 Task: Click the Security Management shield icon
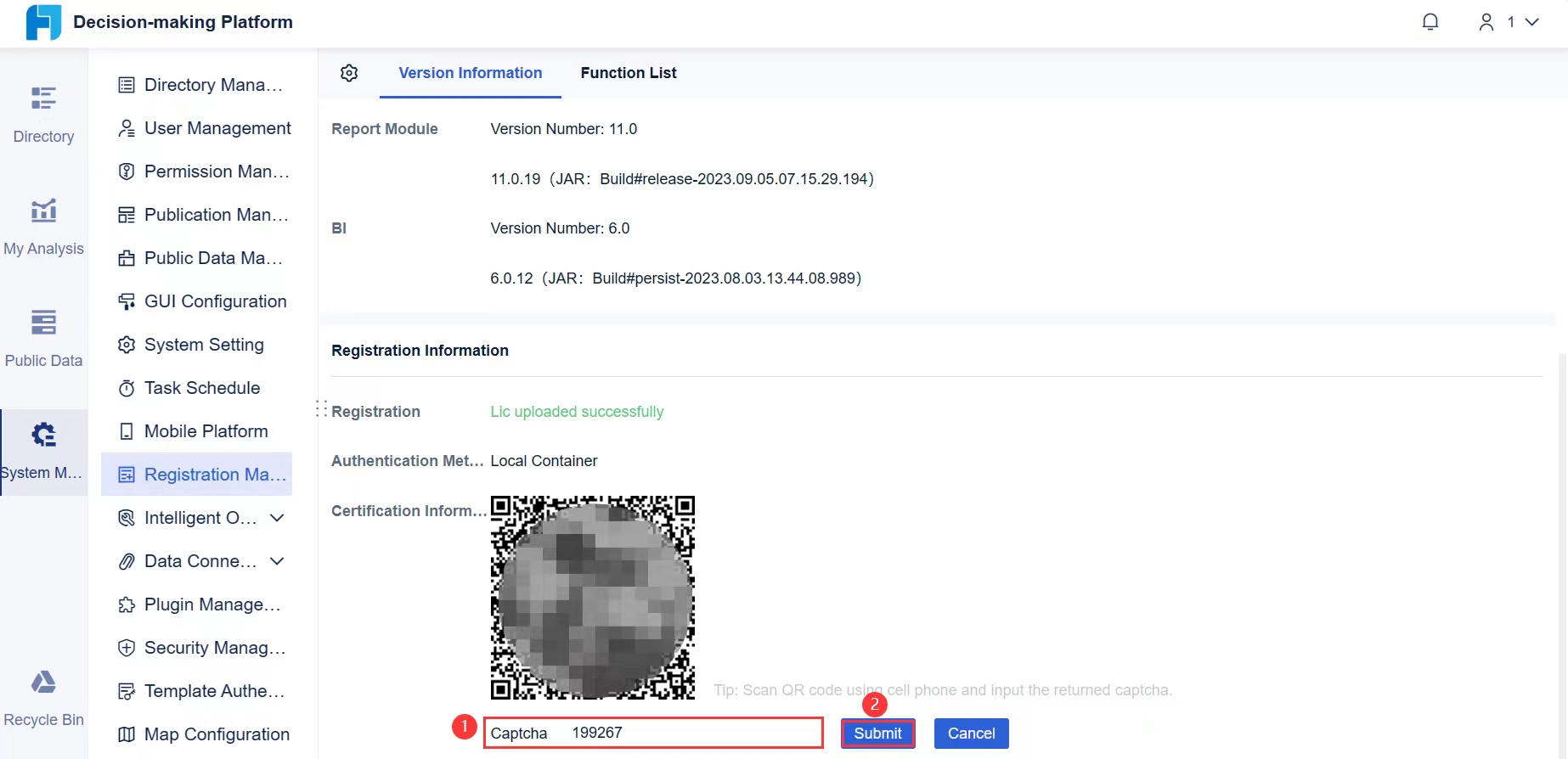pos(127,648)
